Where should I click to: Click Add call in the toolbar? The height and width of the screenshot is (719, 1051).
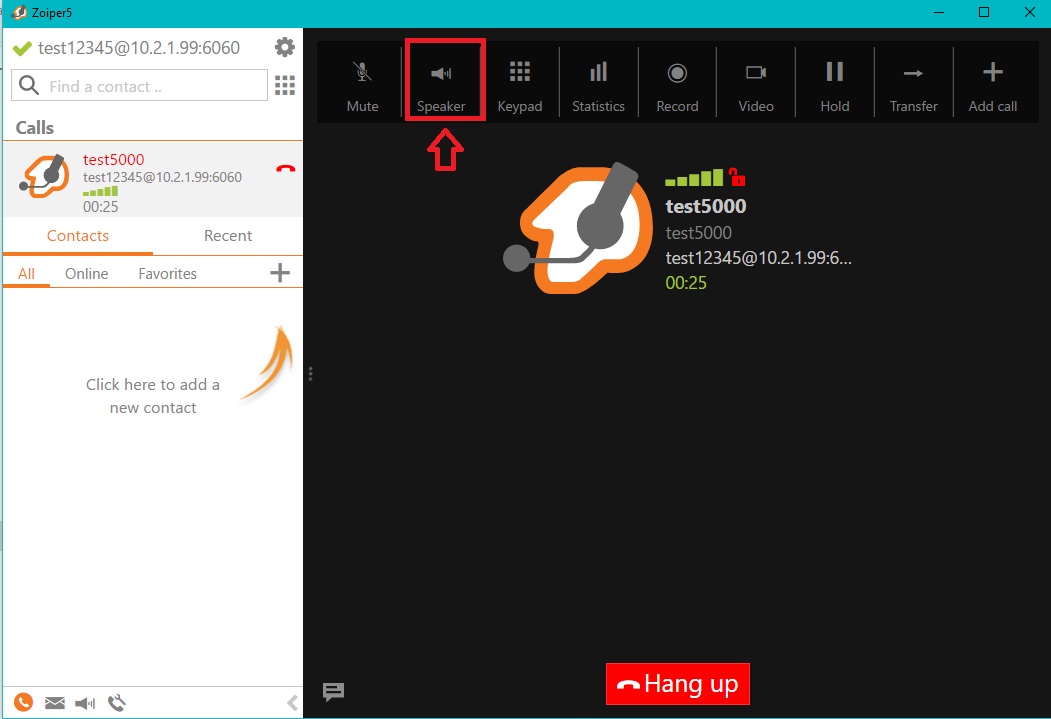(992, 85)
